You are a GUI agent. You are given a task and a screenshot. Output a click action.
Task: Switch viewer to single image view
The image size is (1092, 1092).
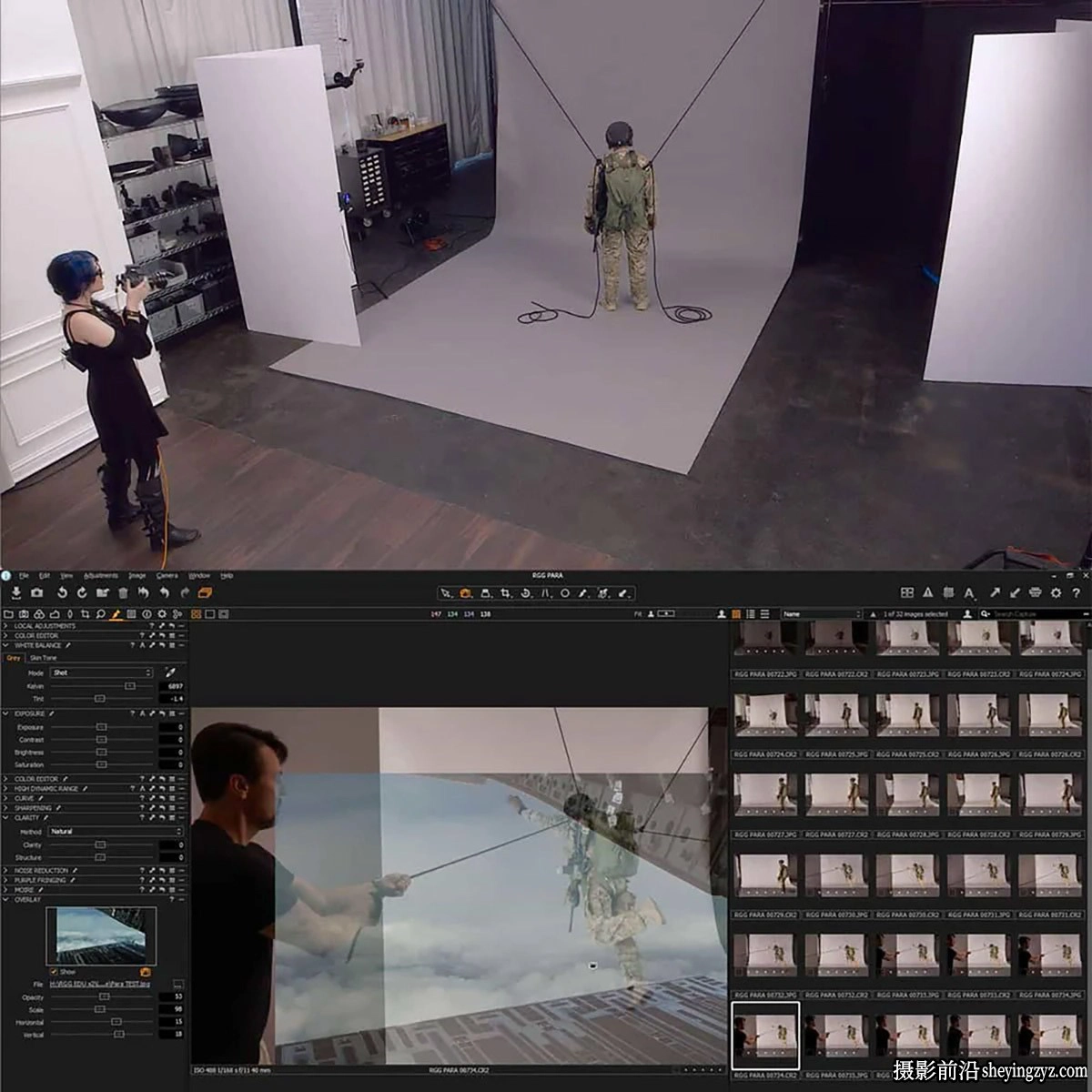[209, 614]
